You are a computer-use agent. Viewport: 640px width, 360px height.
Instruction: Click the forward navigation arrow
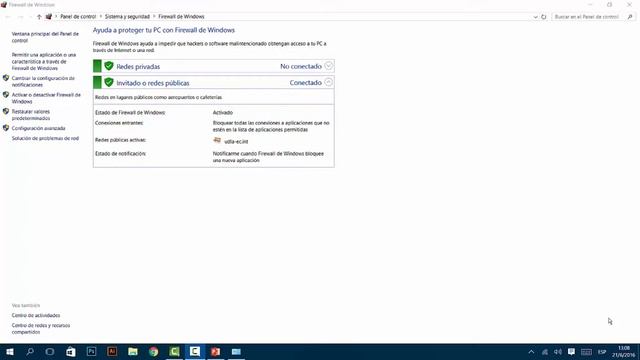tap(20, 17)
